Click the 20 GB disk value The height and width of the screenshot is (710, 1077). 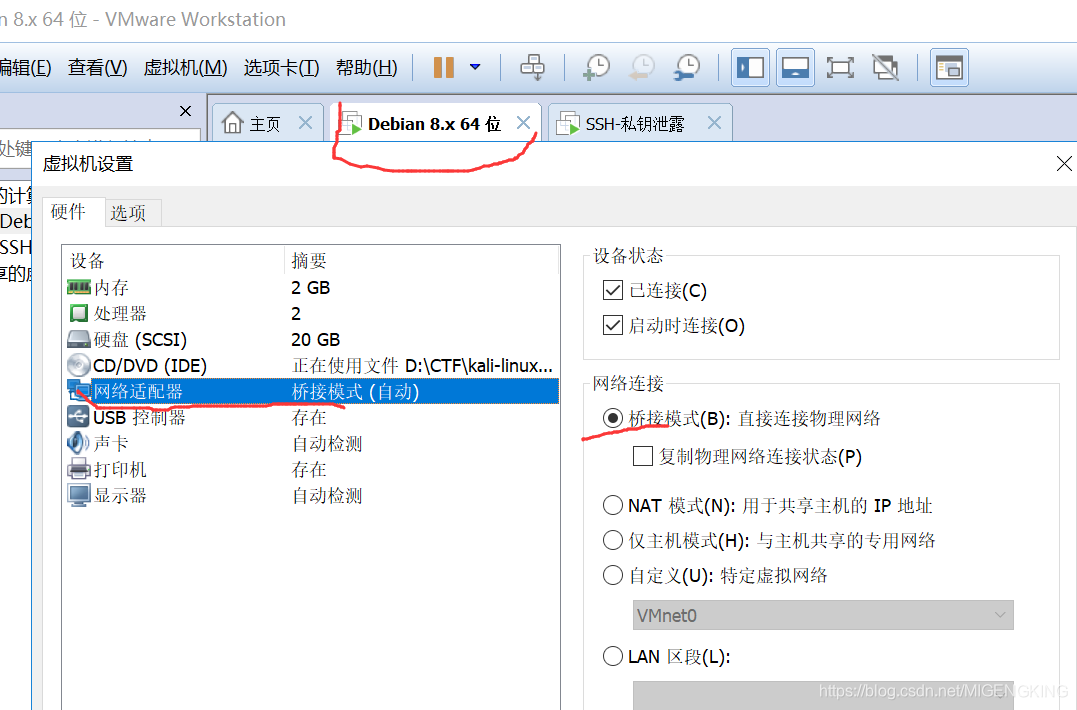315,340
